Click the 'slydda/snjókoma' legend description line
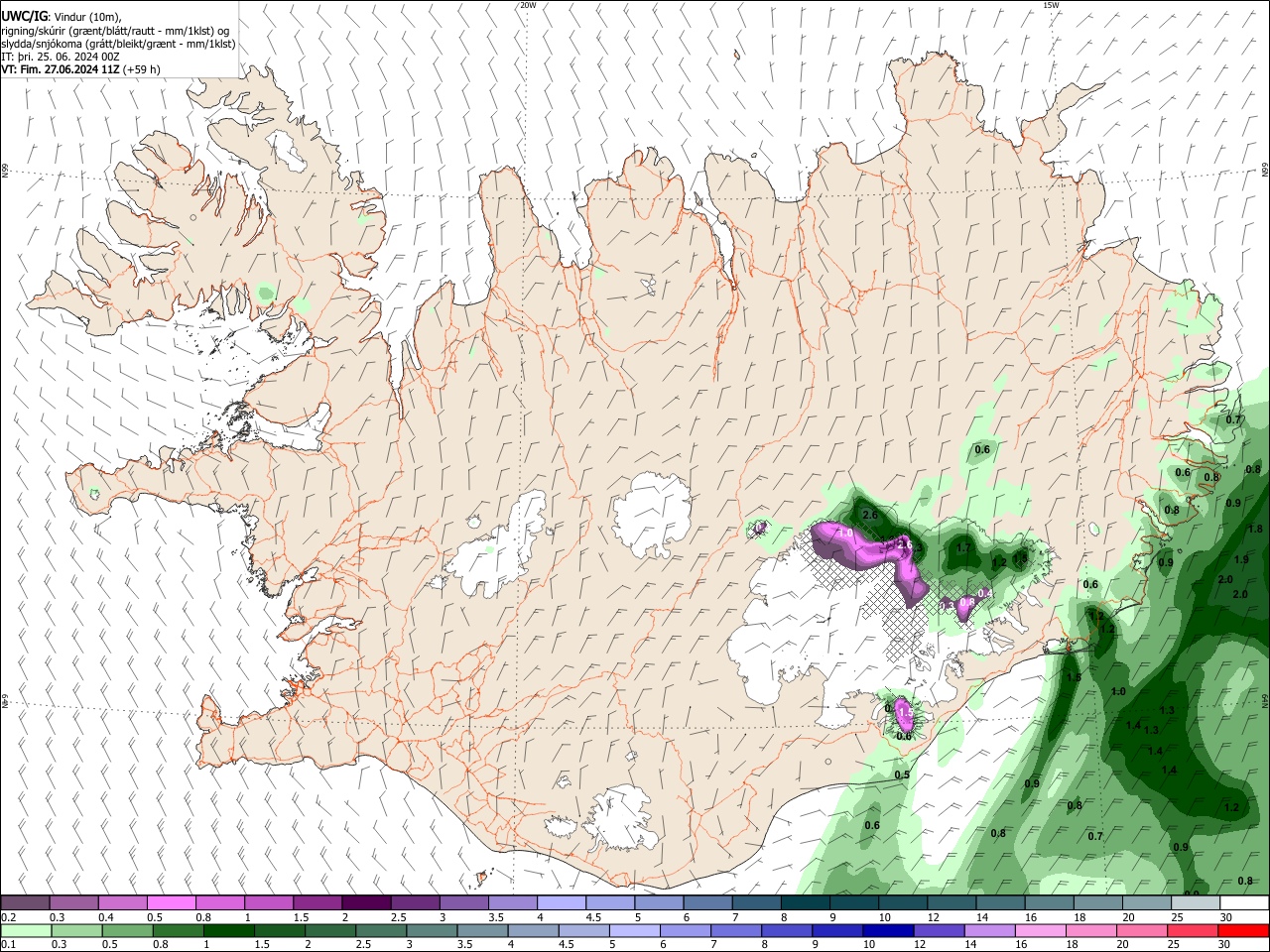 118,44
